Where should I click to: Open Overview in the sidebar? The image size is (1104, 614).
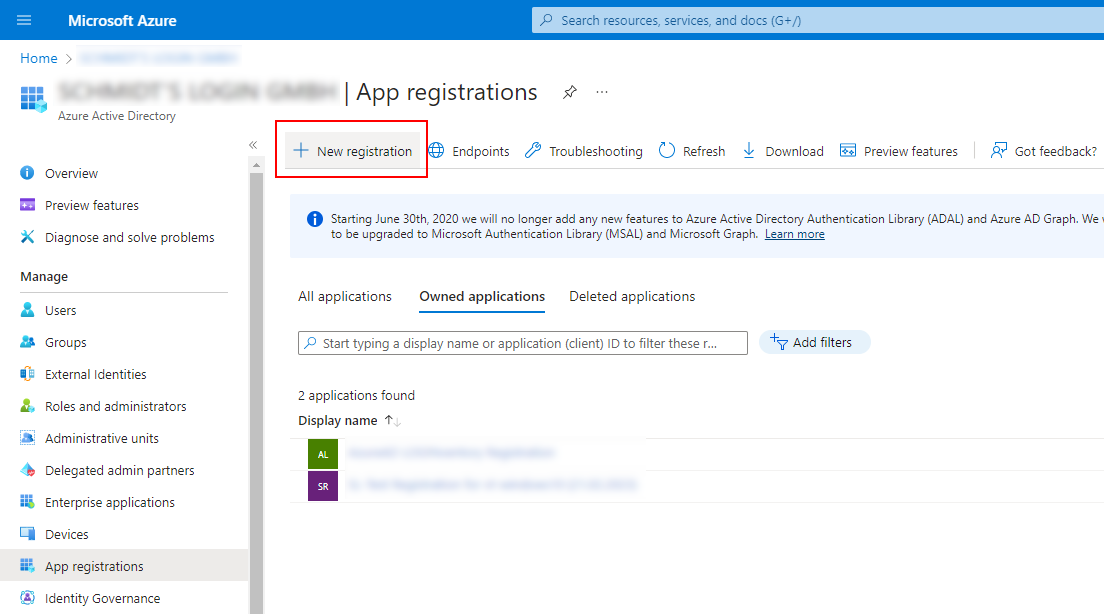(71, 173)
